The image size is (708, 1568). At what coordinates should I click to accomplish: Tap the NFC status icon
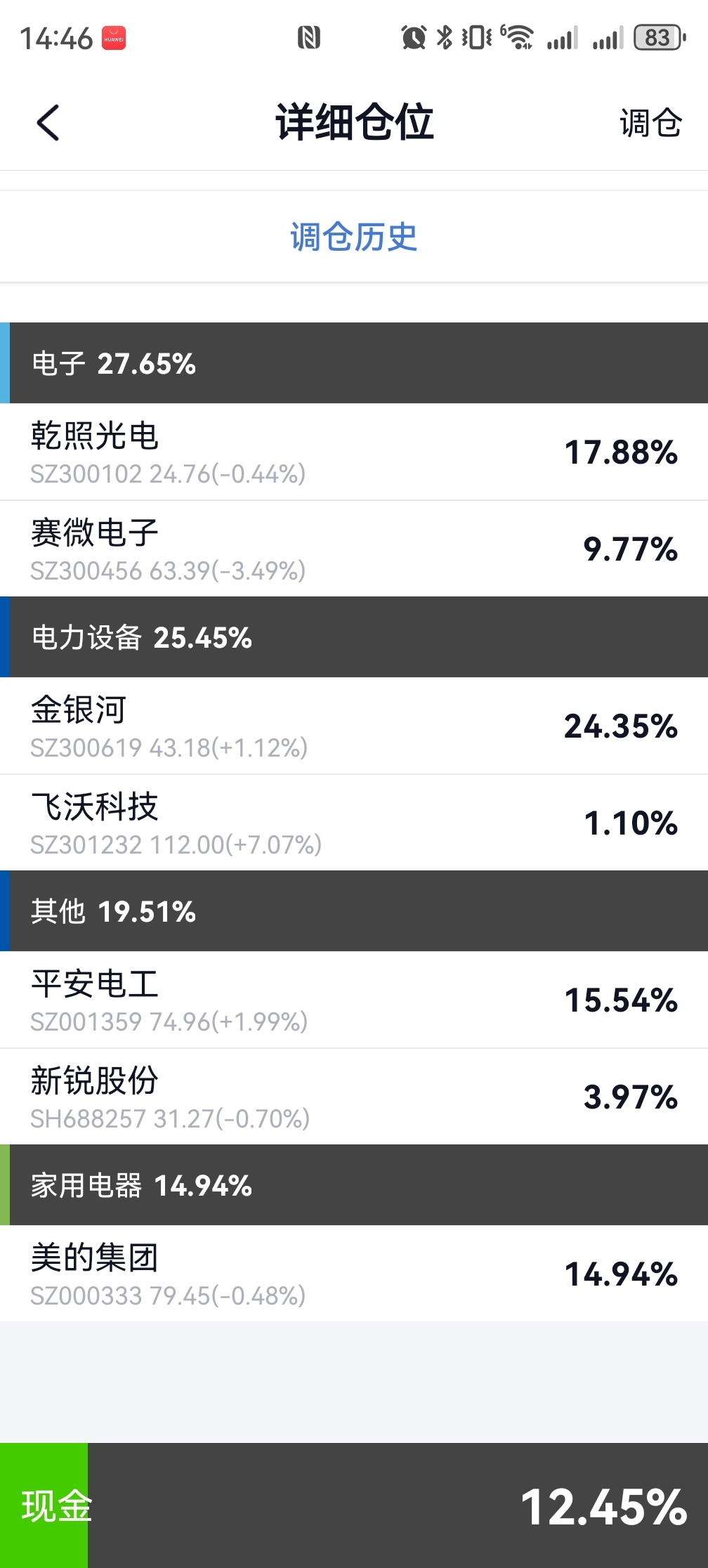point(309,37)
